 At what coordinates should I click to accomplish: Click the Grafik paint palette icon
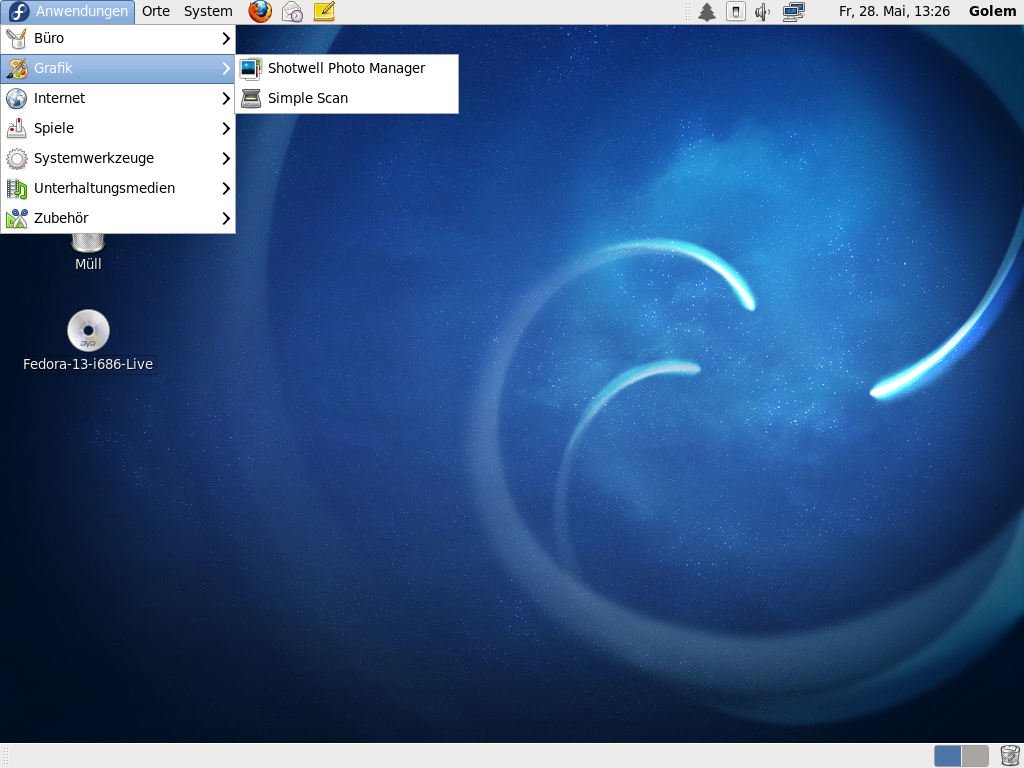pos(16,68)
